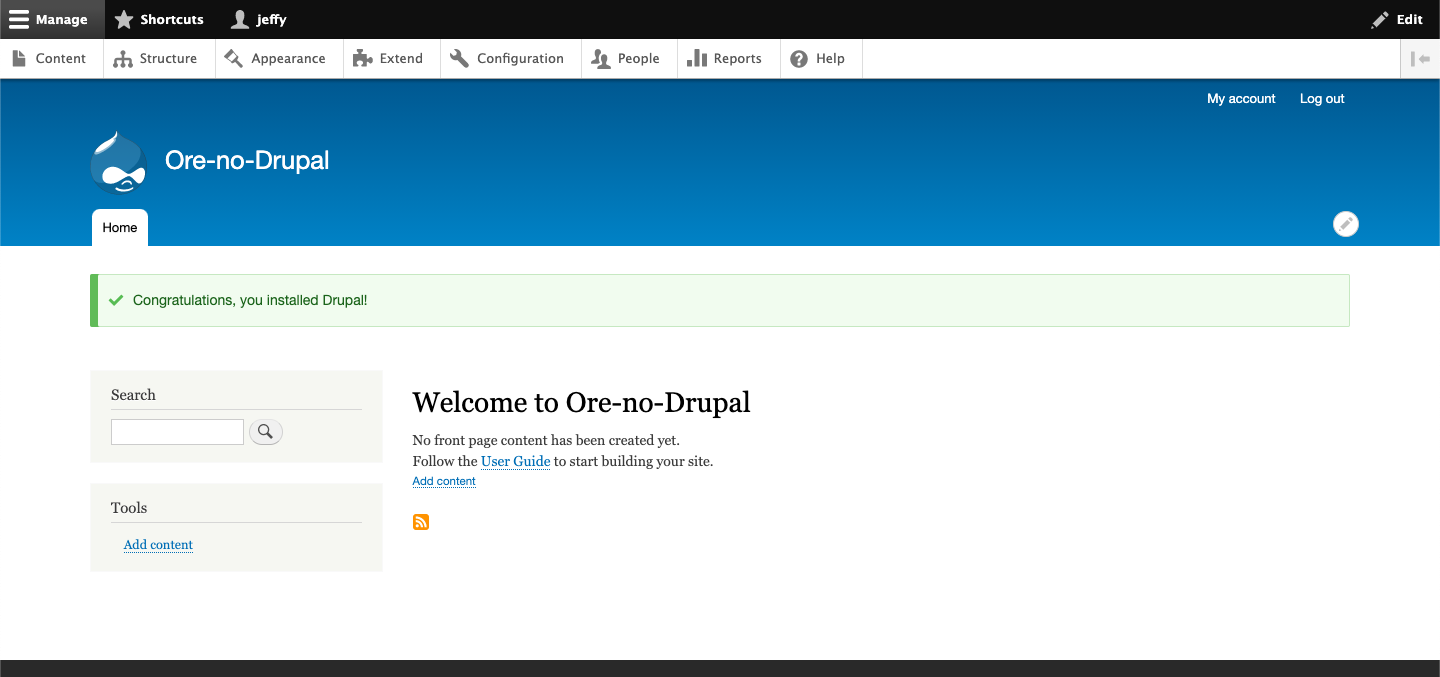Click "No front page content" text
Viewport: 1440px width, 677px height.
coord(546,440)
